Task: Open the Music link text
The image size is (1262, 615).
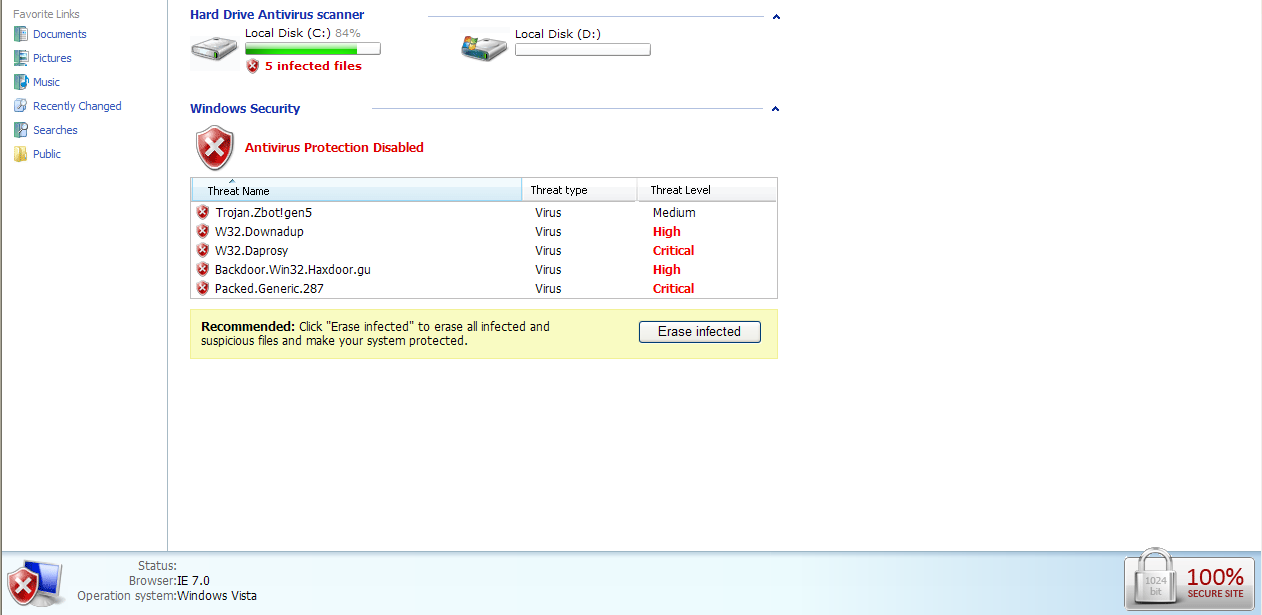Action: click(x=46, y=82)
